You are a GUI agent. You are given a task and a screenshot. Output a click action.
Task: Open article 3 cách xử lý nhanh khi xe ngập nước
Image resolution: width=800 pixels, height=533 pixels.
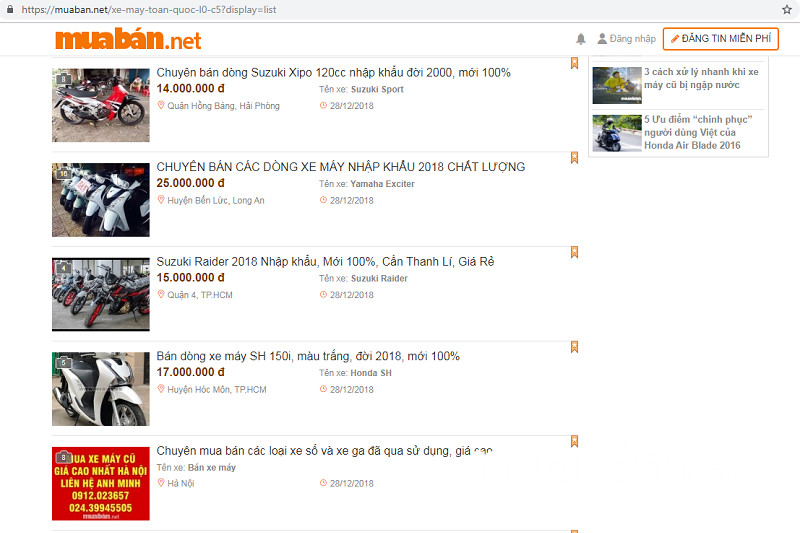tap(701, 78)
